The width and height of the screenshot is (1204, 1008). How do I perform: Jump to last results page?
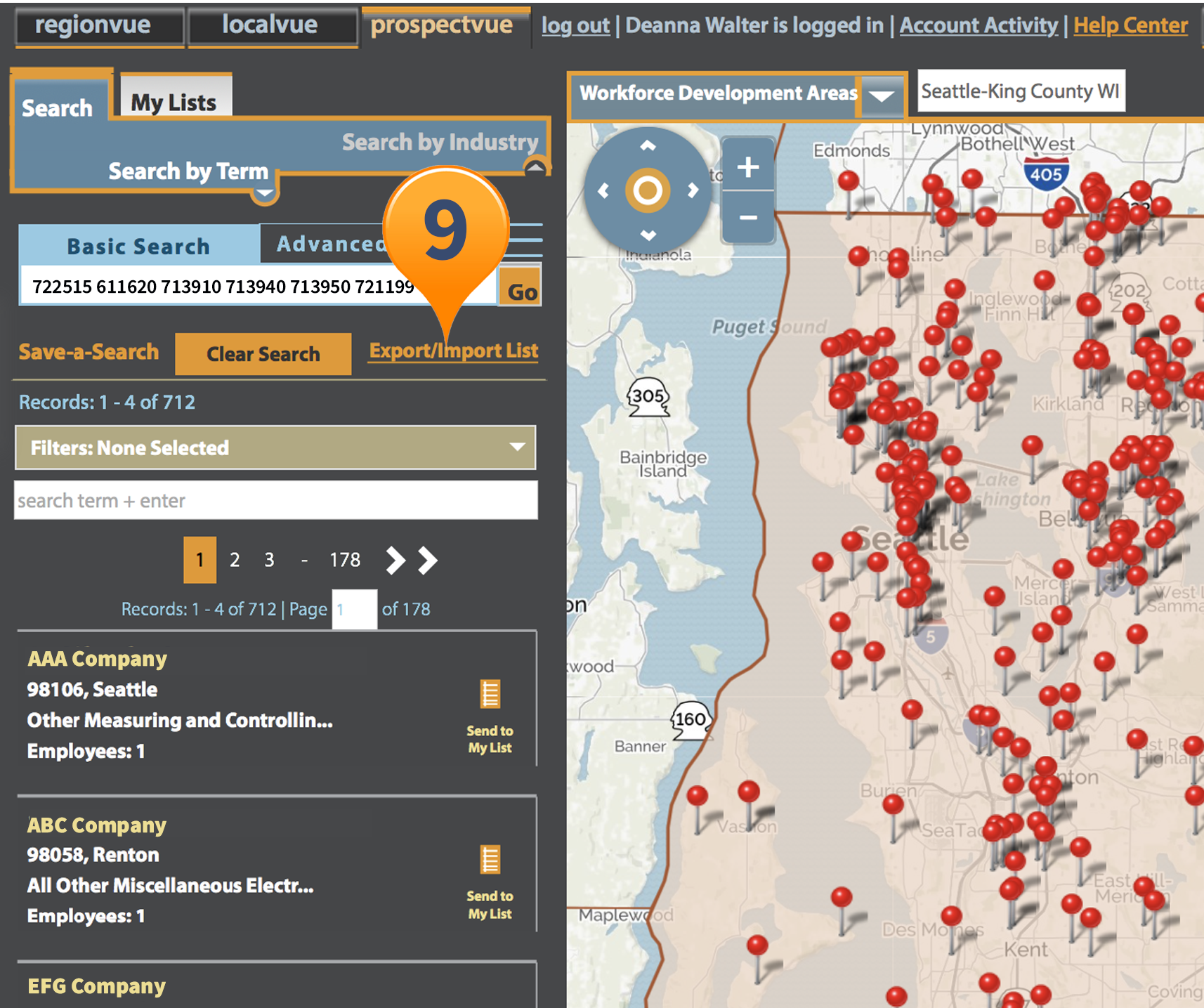point(427,560)
